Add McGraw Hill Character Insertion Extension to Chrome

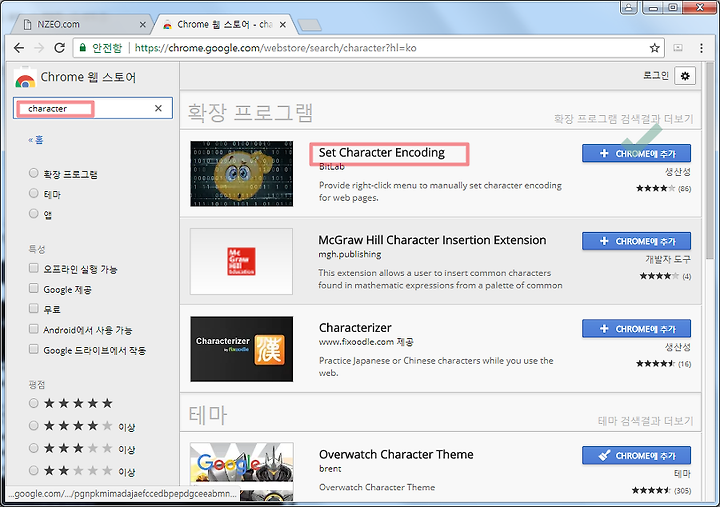(636, 241)
